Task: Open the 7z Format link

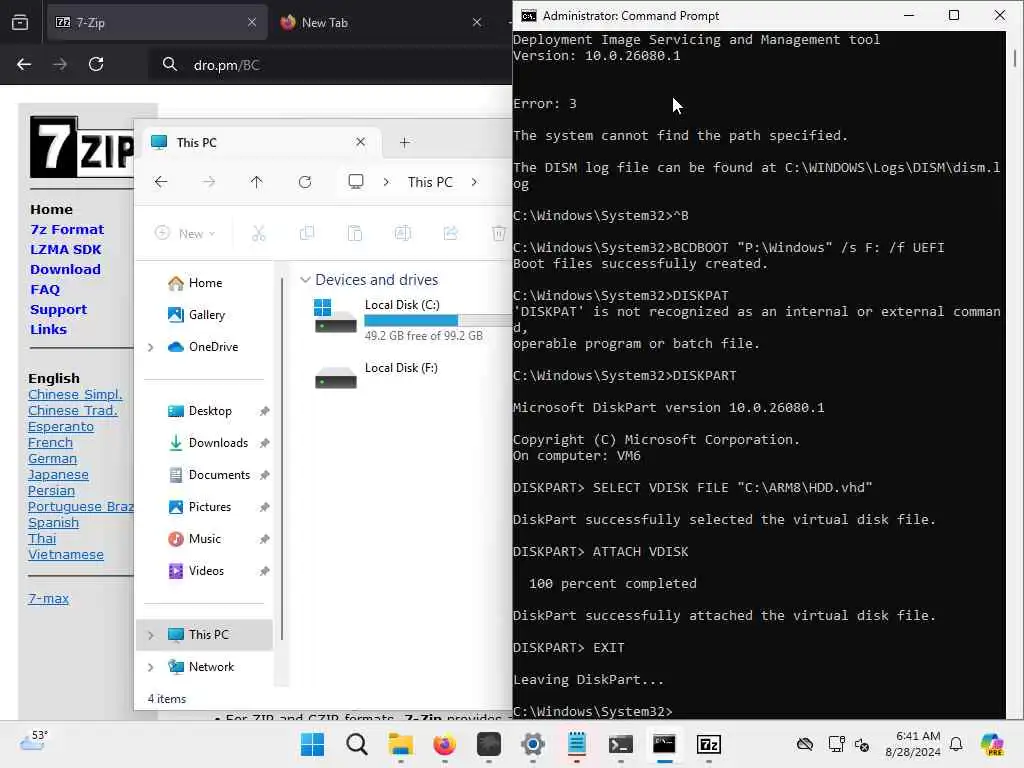Action: [x=67, y=229]
